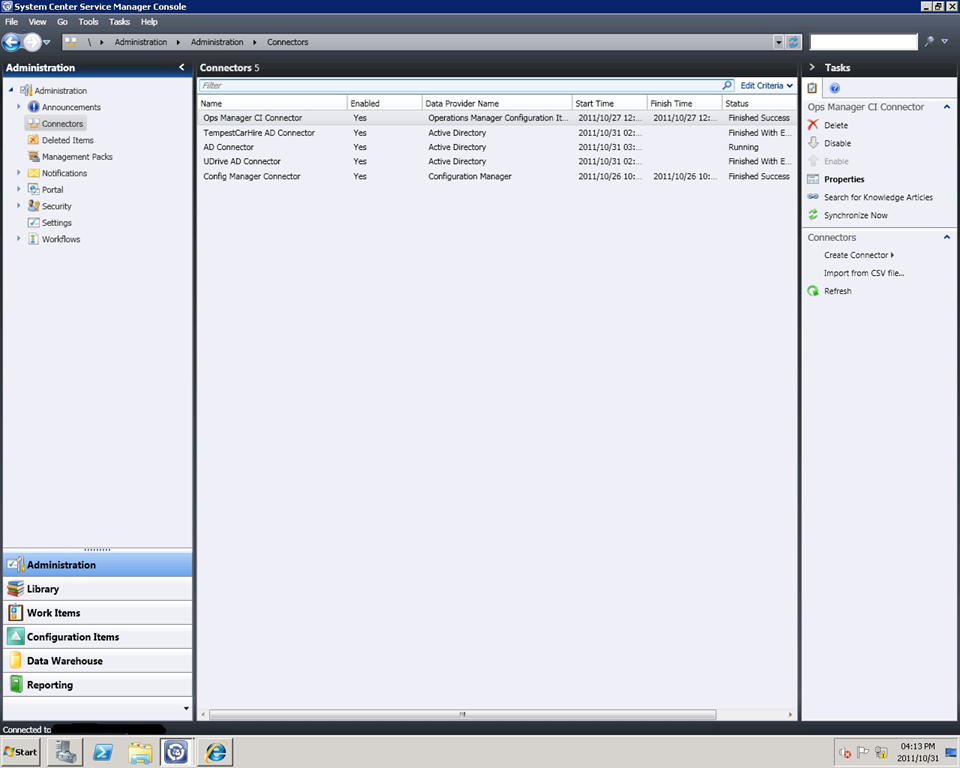Select the Config Manager Connector row
This screenshot has width=960, height=768.
252,176
